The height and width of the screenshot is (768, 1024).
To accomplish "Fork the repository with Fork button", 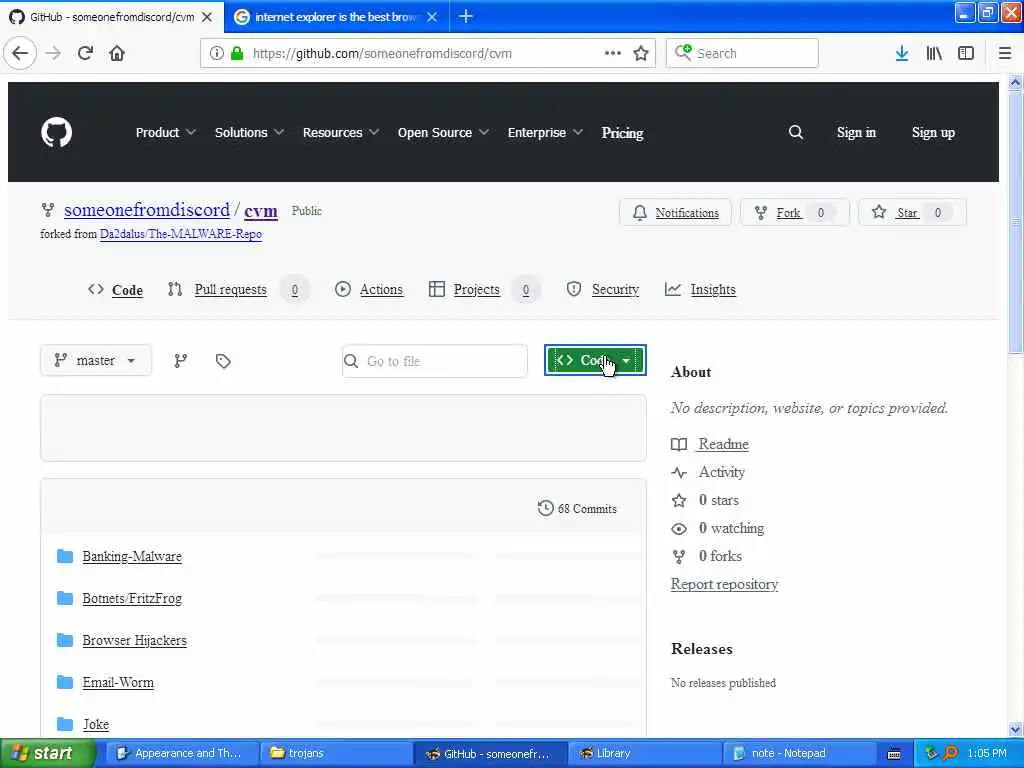I will [x=794, y=212].
